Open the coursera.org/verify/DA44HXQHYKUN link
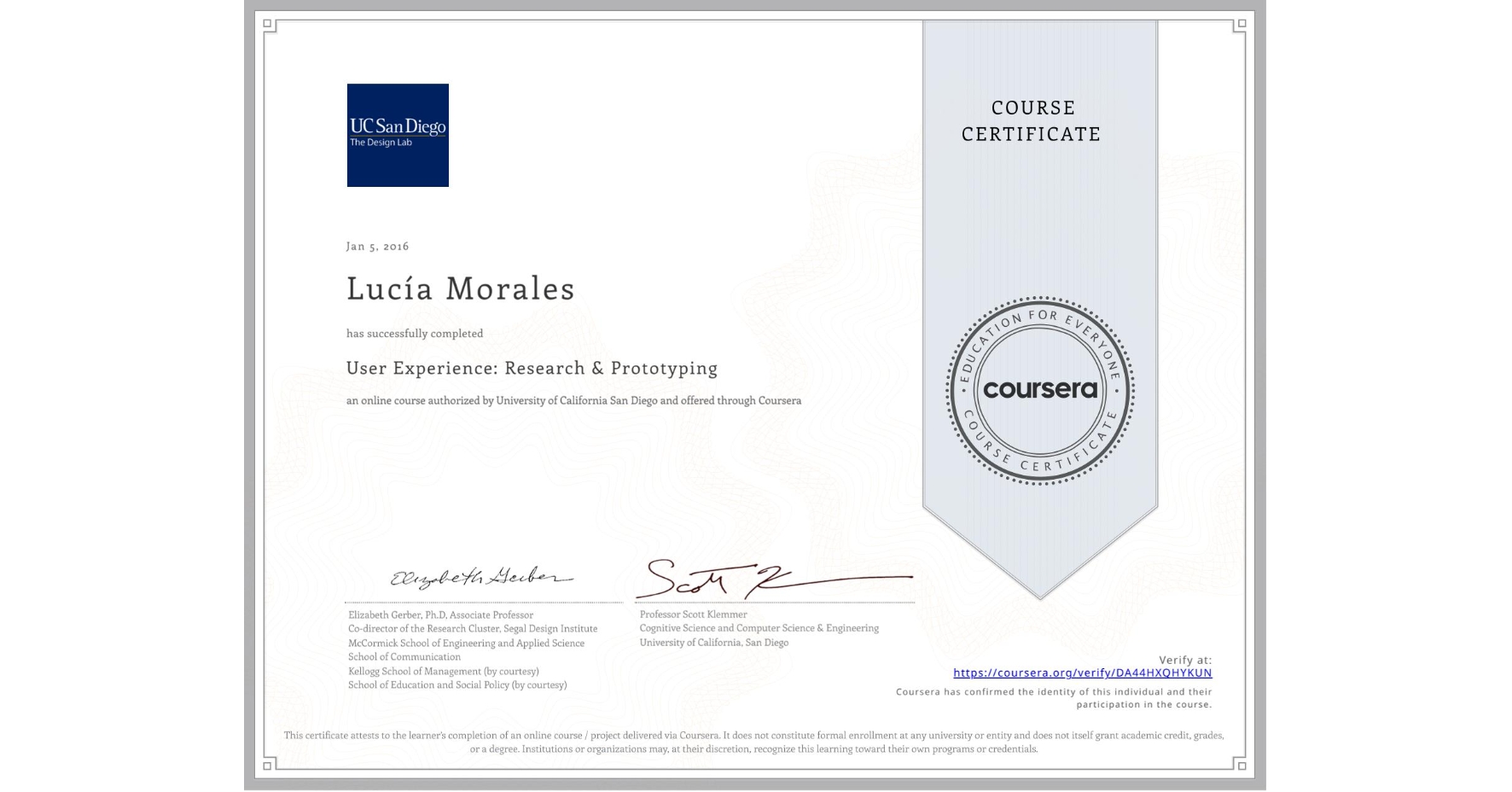The width and height of the screenshot is (1512, 792). pyautogui.click(x=1082, y=673)
